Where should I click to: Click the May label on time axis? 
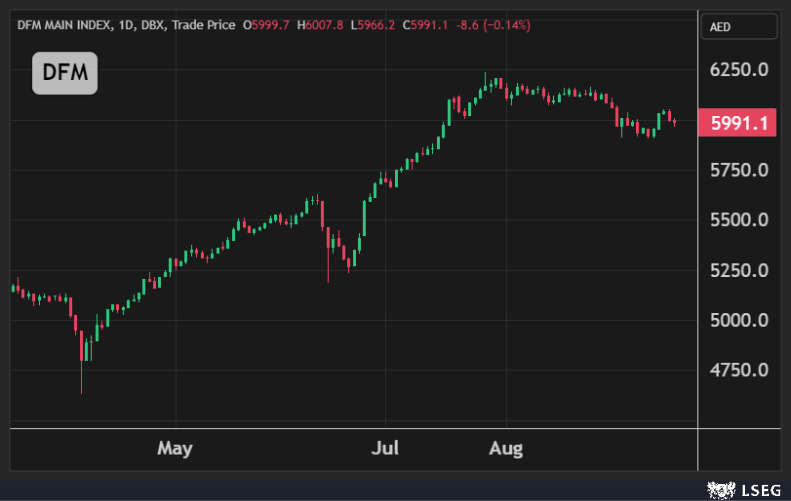pyautogui.click(x=174, y=447)
